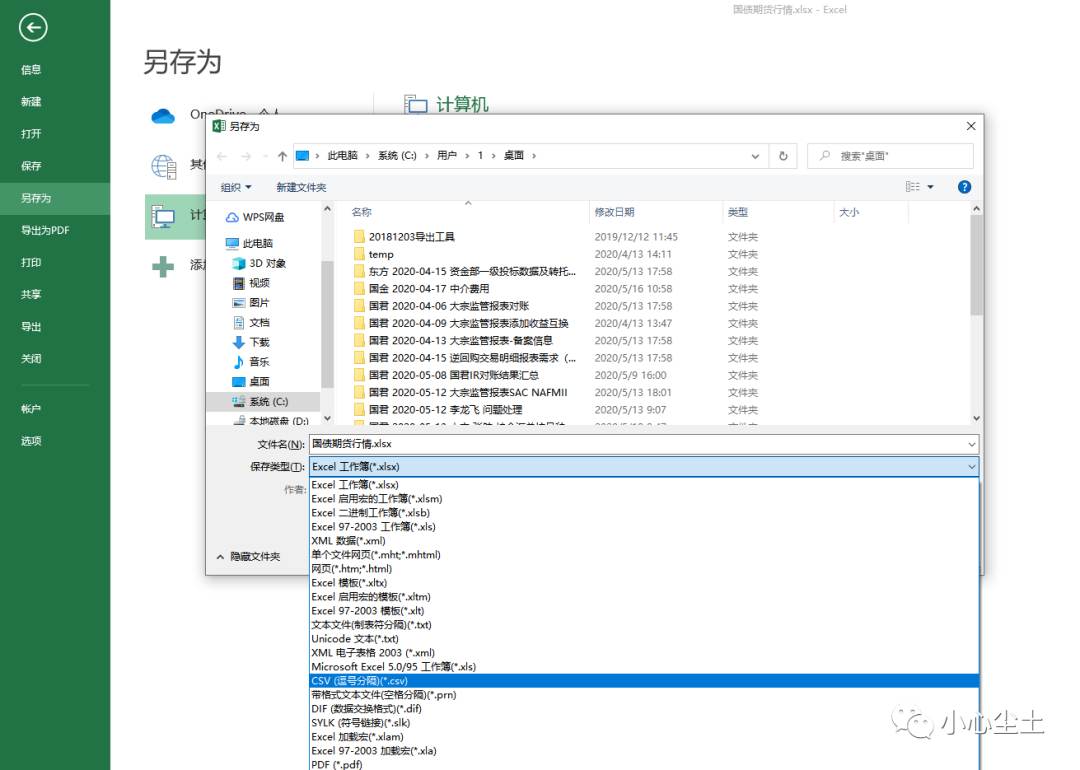The height and width of the screenshot is (770, 1080).
Task: Open the 组织 dropdown menu
Action: (x=236, y=187)
